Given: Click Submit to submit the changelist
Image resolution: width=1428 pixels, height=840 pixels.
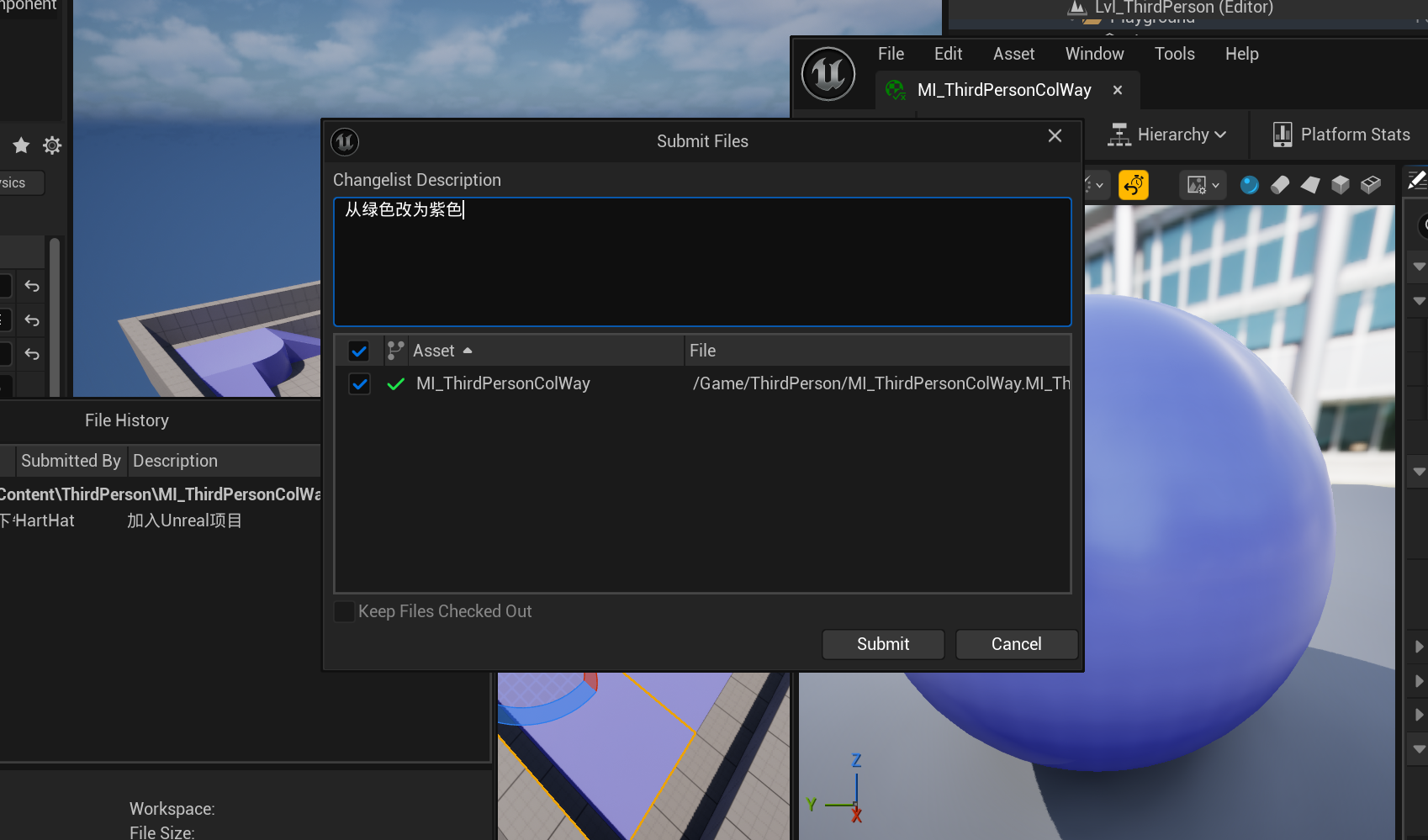Looking at the screenshot, I should click(882, 644).
